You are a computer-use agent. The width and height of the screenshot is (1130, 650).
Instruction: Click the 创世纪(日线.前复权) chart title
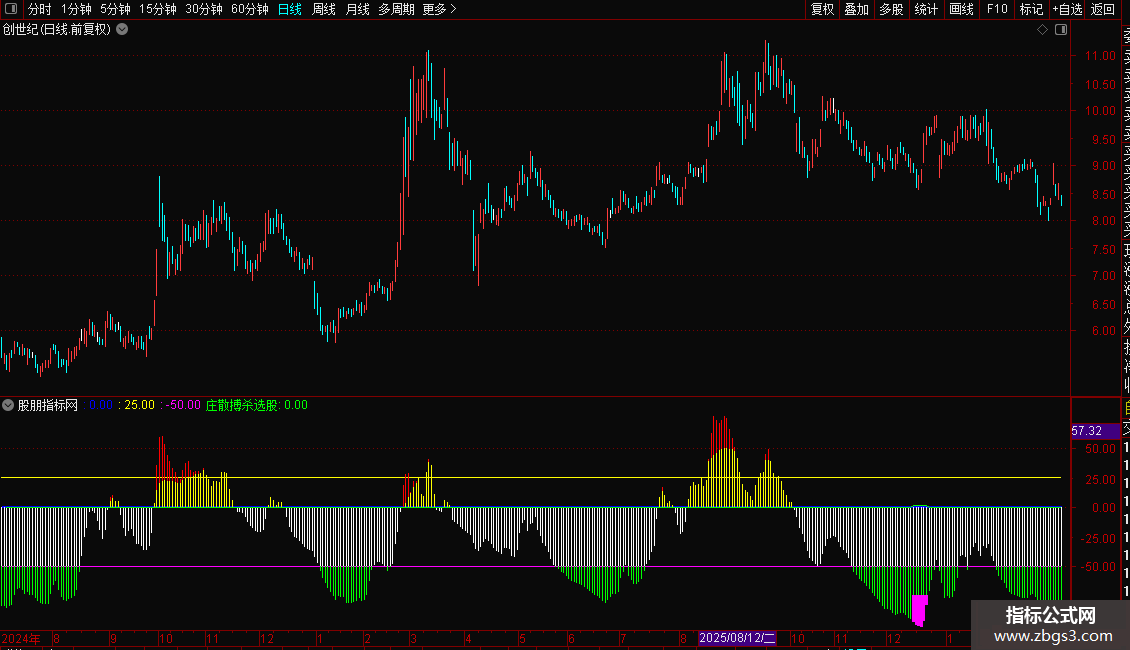pos(57,30)
